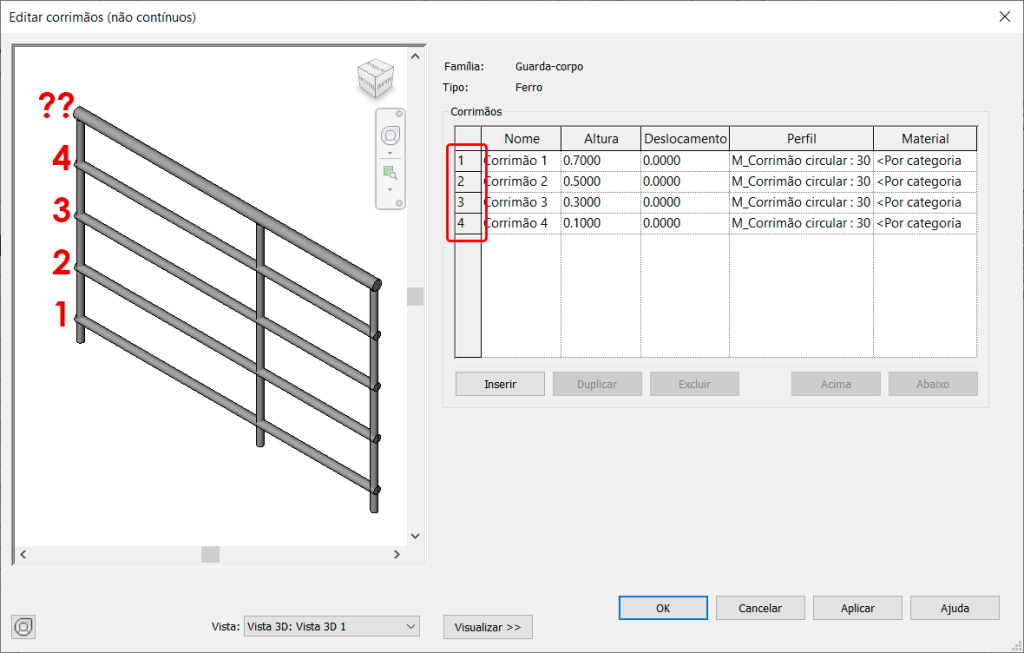The height and width of the screenshot is (653, 1024).
Task: Open the Perfil cell for Corrimão 4
Action: 801,223
